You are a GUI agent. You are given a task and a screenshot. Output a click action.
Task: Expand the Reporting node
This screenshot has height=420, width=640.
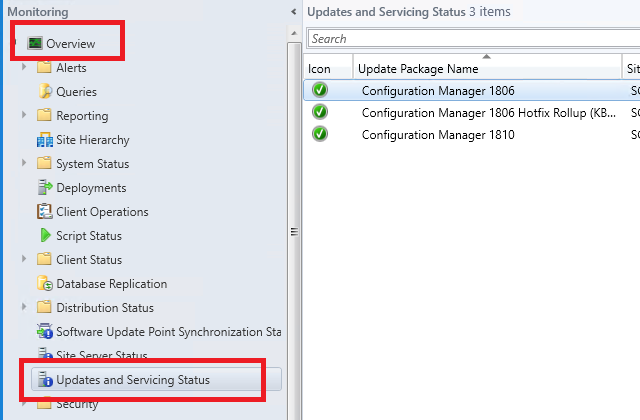[24, 115]
